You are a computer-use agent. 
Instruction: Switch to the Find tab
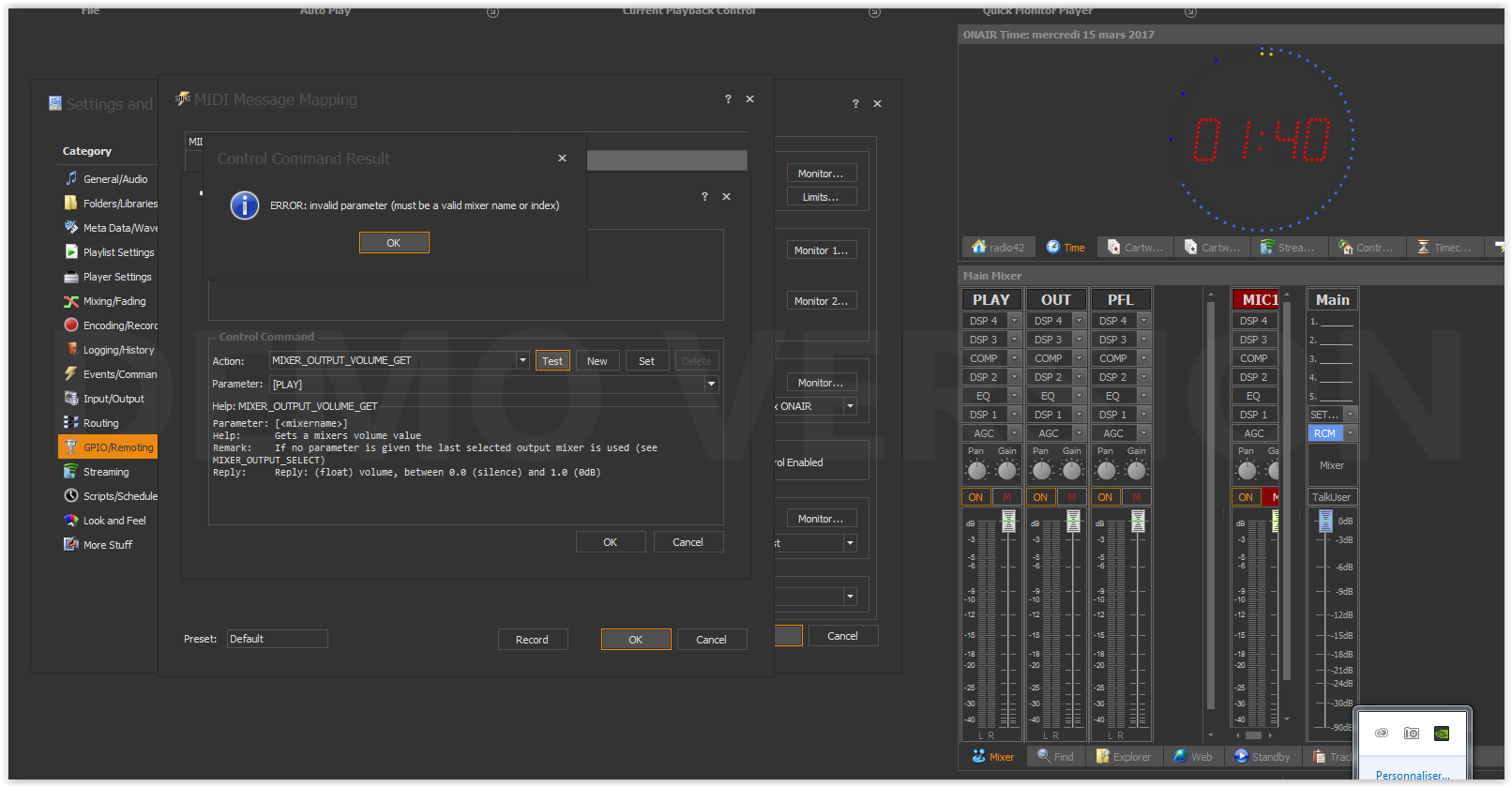[1055, 757]
